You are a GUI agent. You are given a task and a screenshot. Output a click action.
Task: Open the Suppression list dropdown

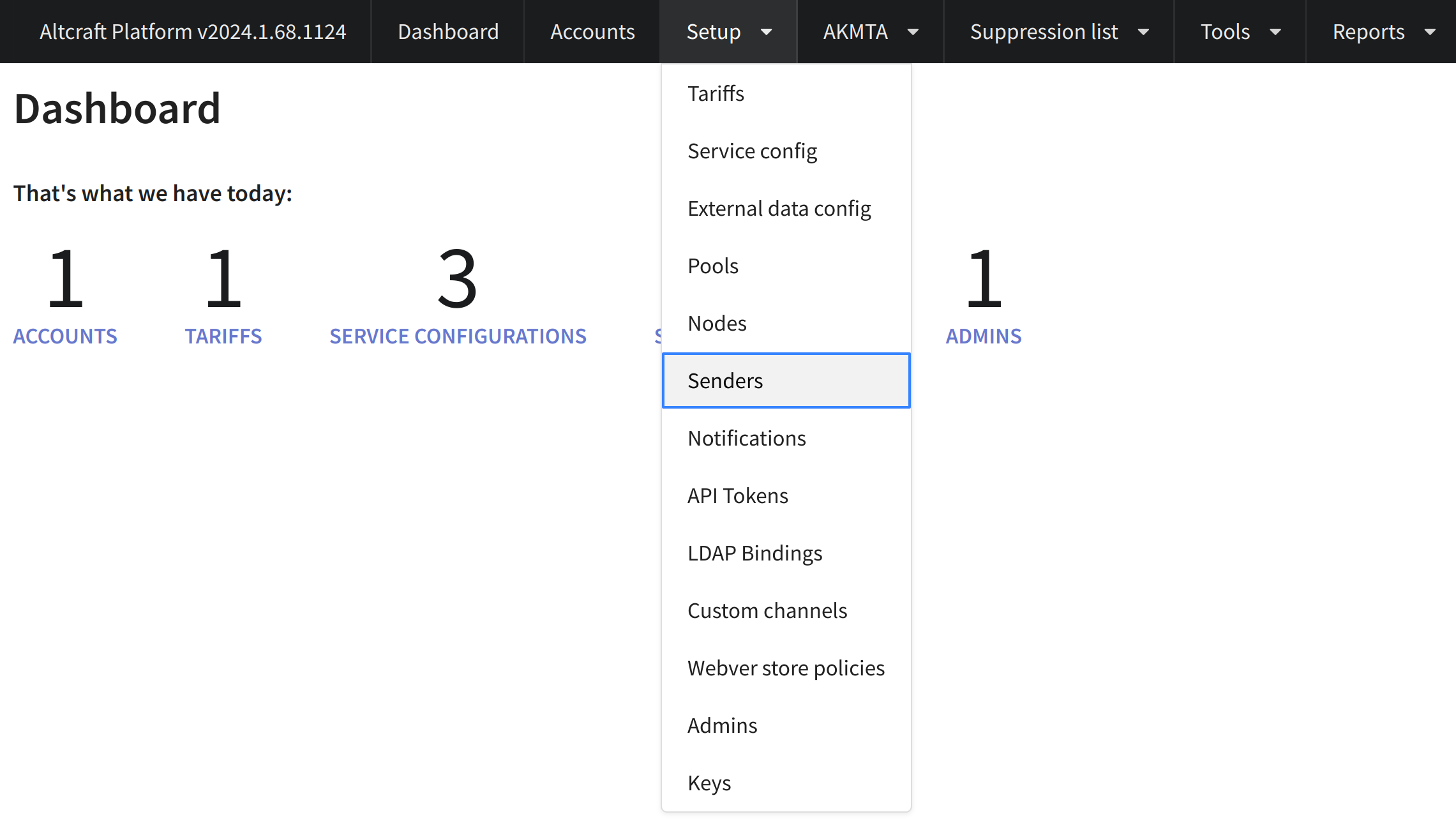coord(1058,31)
